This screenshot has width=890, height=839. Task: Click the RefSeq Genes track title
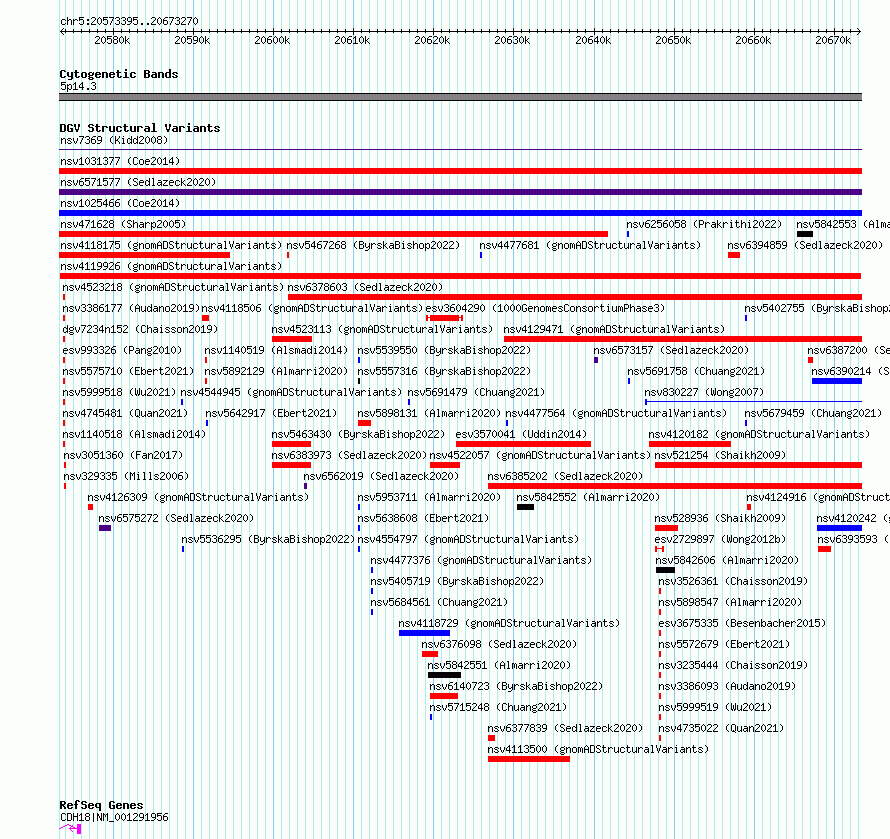pyautogui.click(x=101, y=805)
